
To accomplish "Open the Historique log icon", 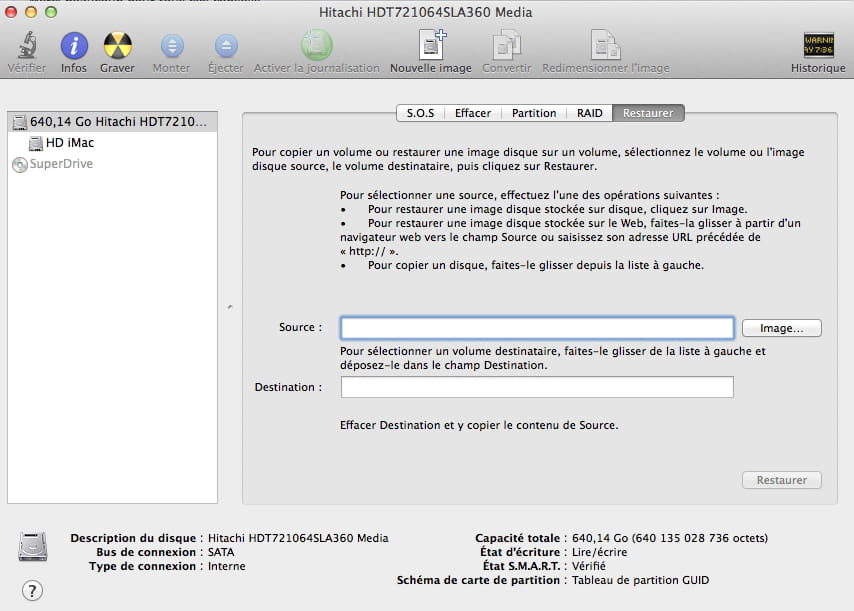I will click(x=818, y=45).
